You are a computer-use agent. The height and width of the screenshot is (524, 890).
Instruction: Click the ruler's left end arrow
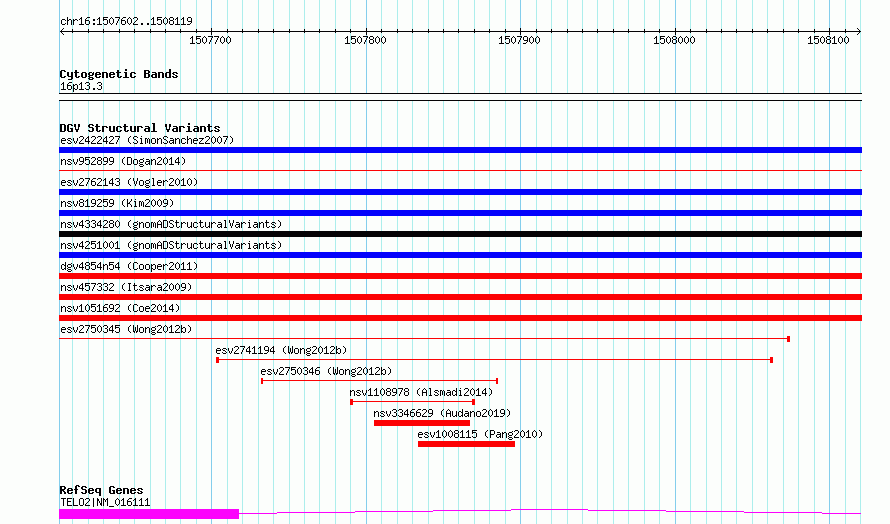click(62, 32)
